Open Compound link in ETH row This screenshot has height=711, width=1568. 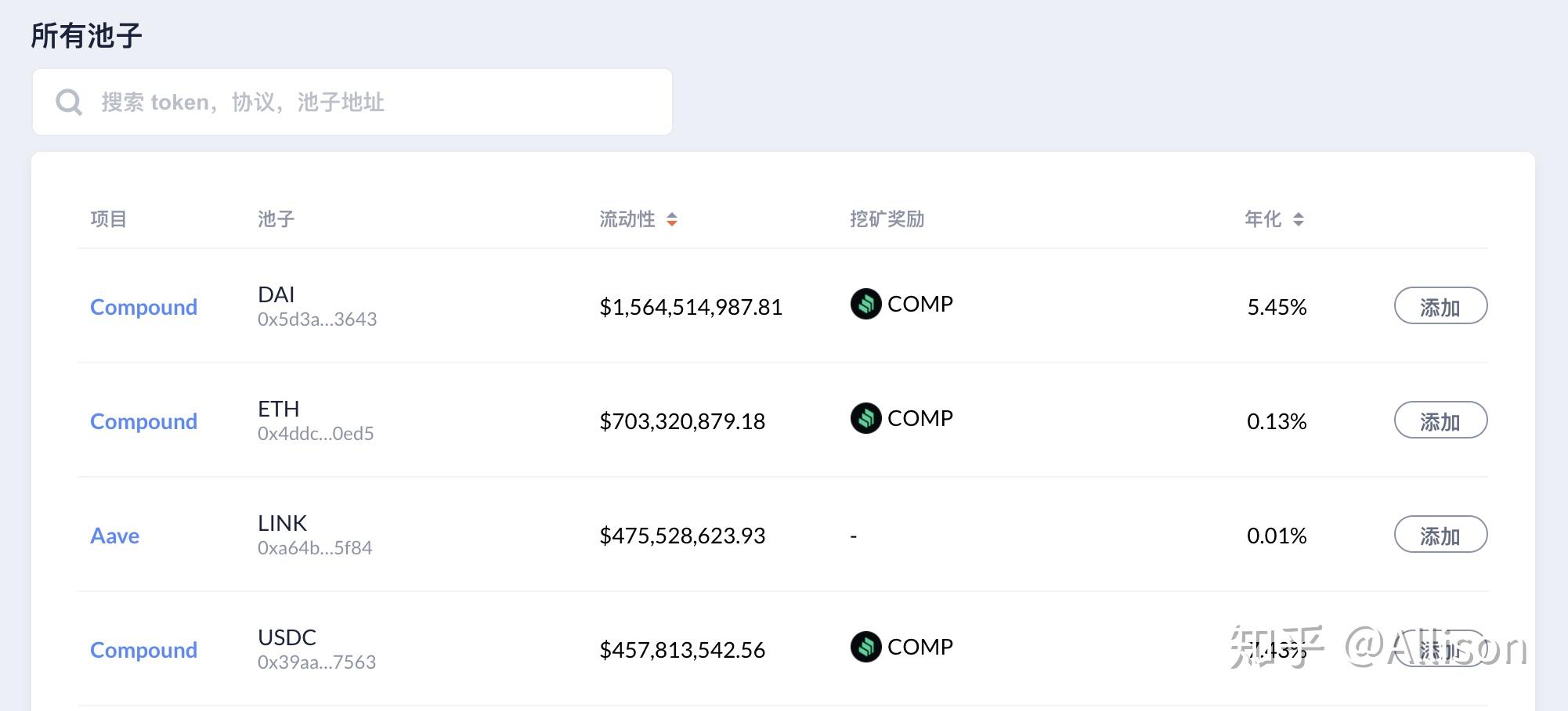tap(143, 421)
